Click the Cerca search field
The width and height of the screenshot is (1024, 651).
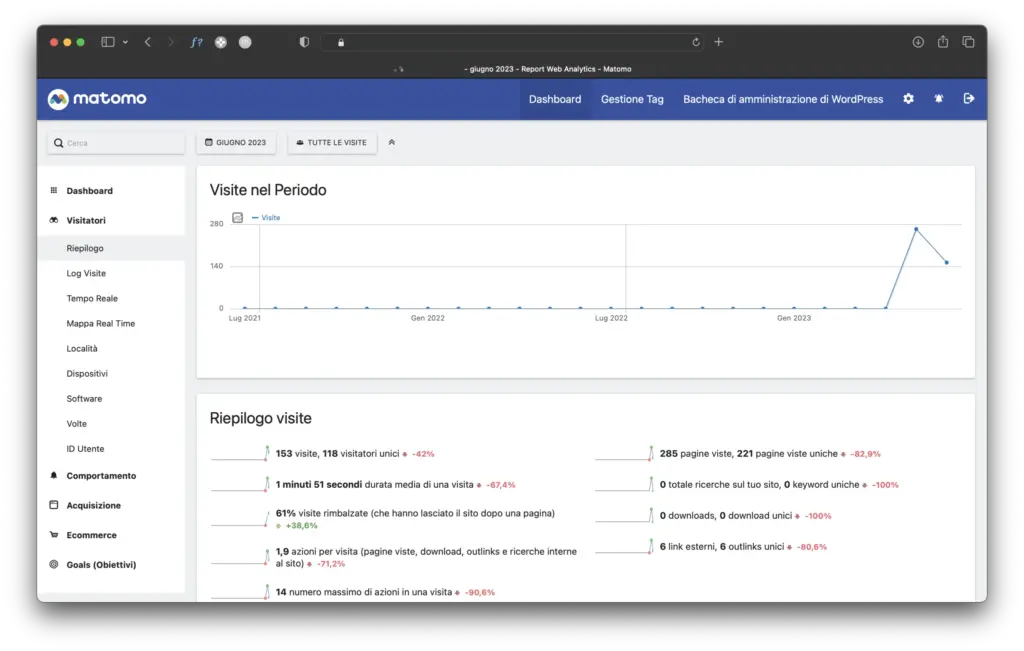(116, 143)
